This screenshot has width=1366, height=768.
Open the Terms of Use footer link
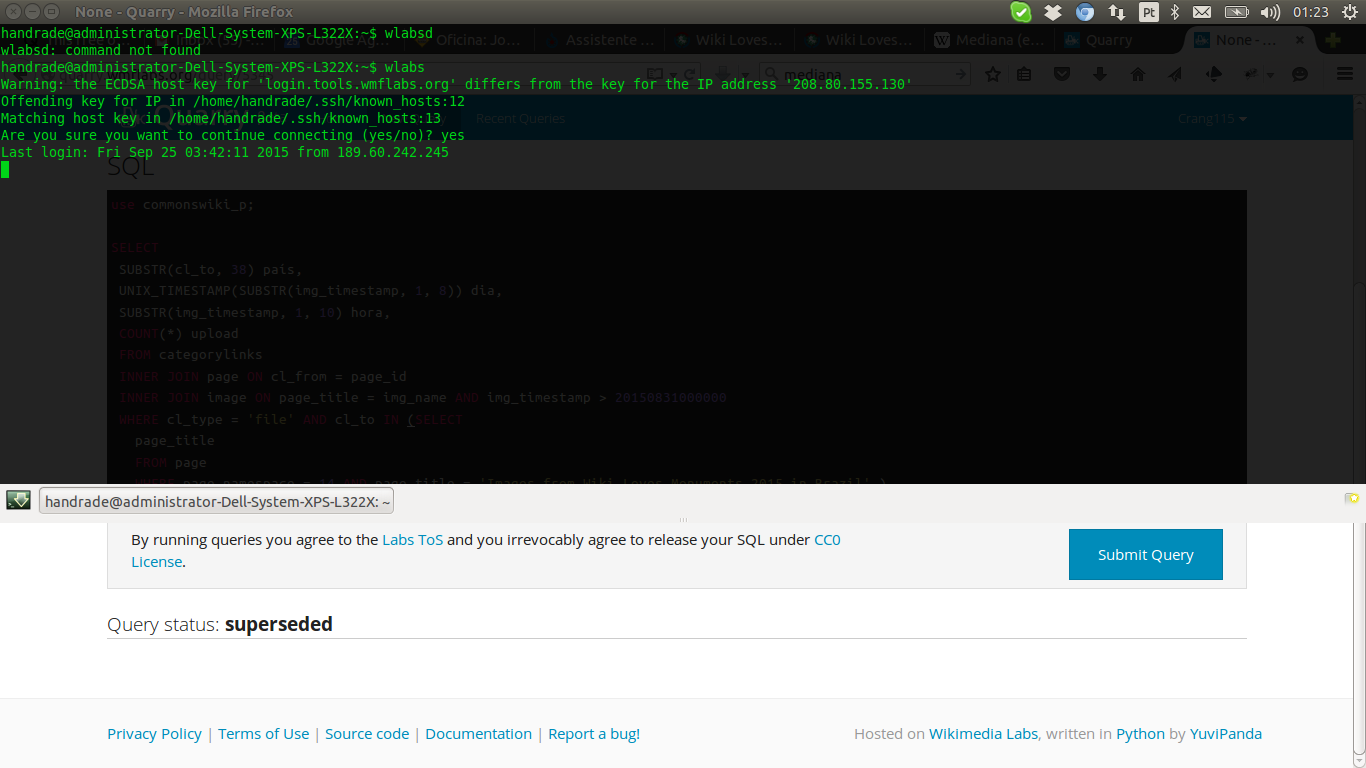point(264,734)
